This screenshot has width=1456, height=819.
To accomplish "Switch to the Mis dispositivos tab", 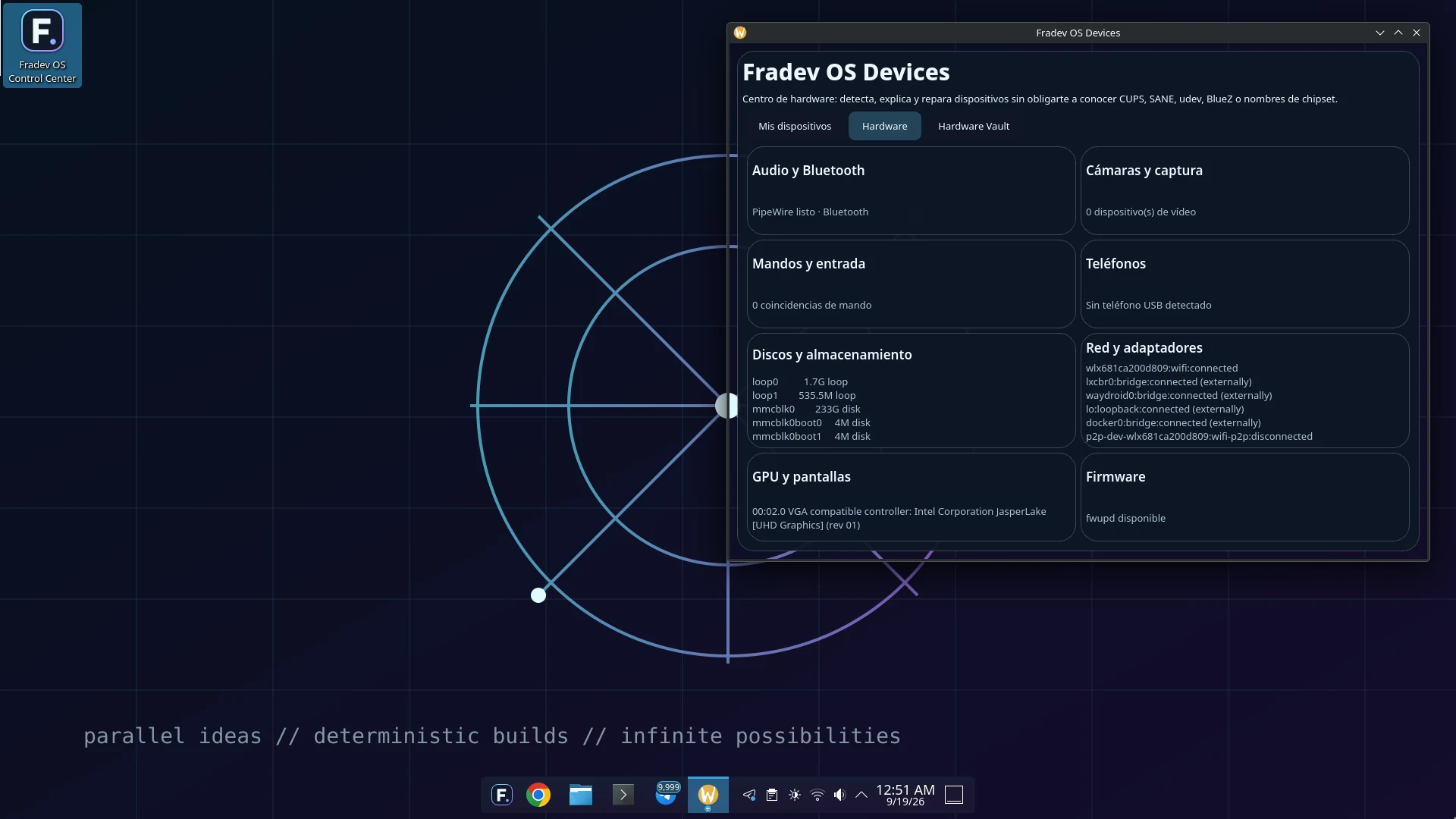I will pyautogui.click(x=795, y=126).
